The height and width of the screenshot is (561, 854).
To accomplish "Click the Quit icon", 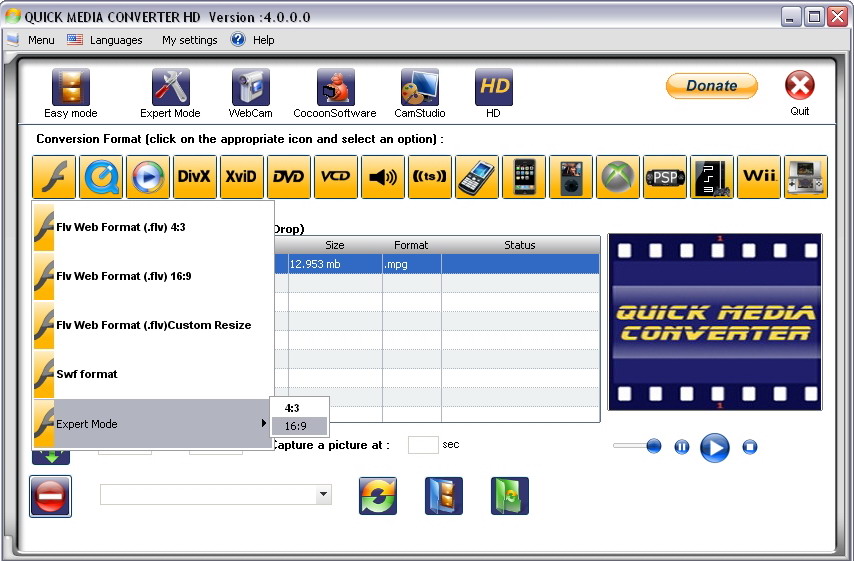I will (800, 93).
